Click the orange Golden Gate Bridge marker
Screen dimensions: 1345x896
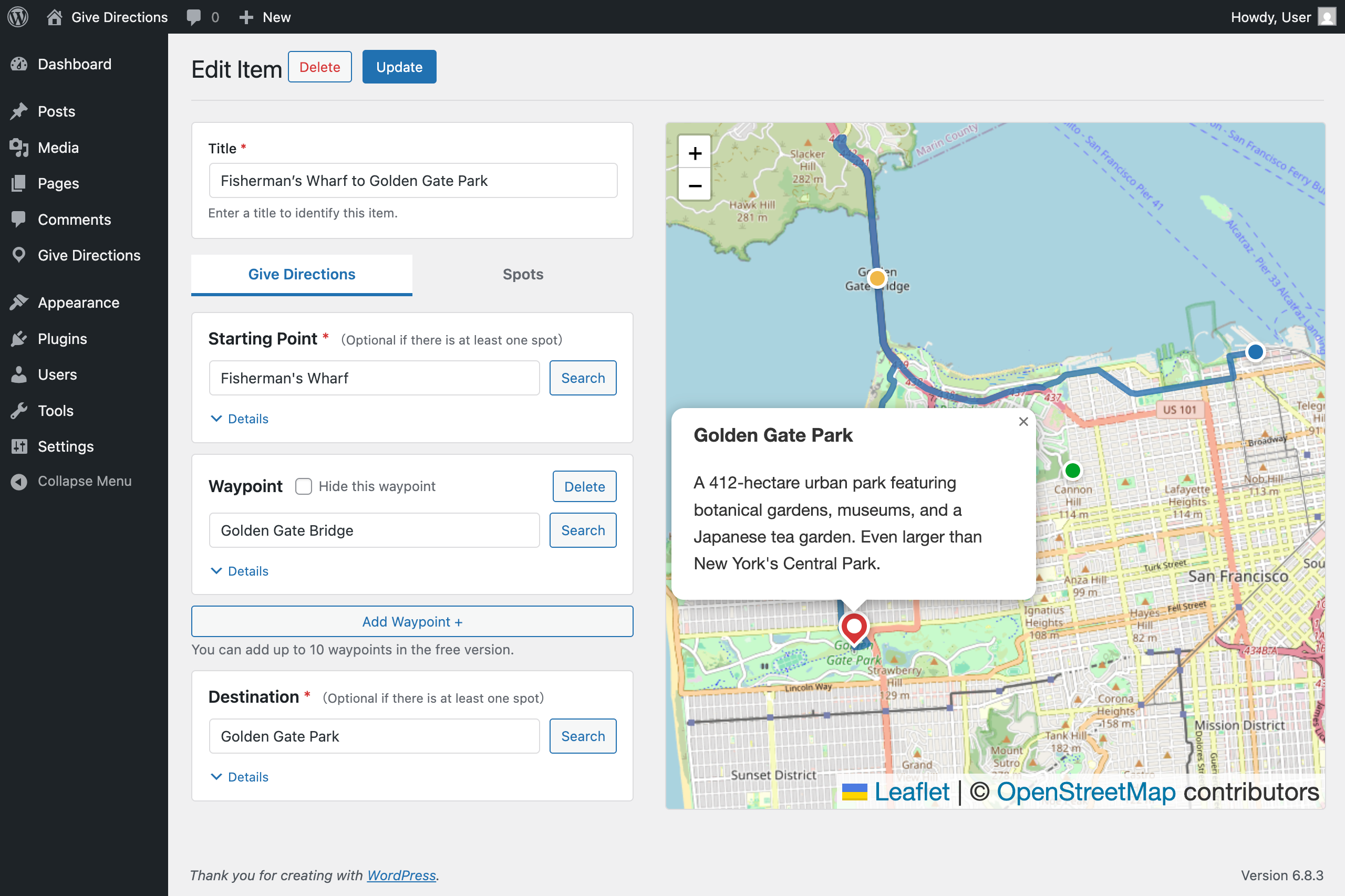(876, 279)
